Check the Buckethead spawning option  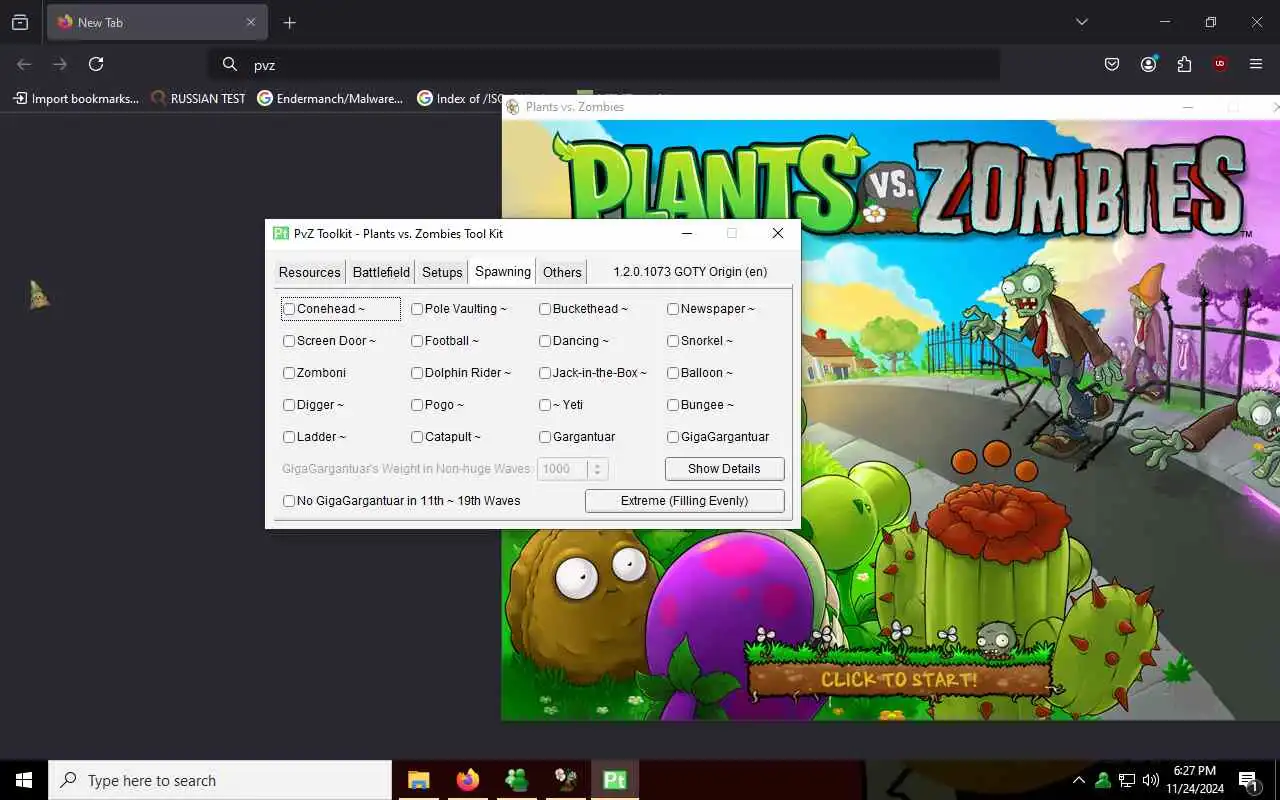(545, 309)
